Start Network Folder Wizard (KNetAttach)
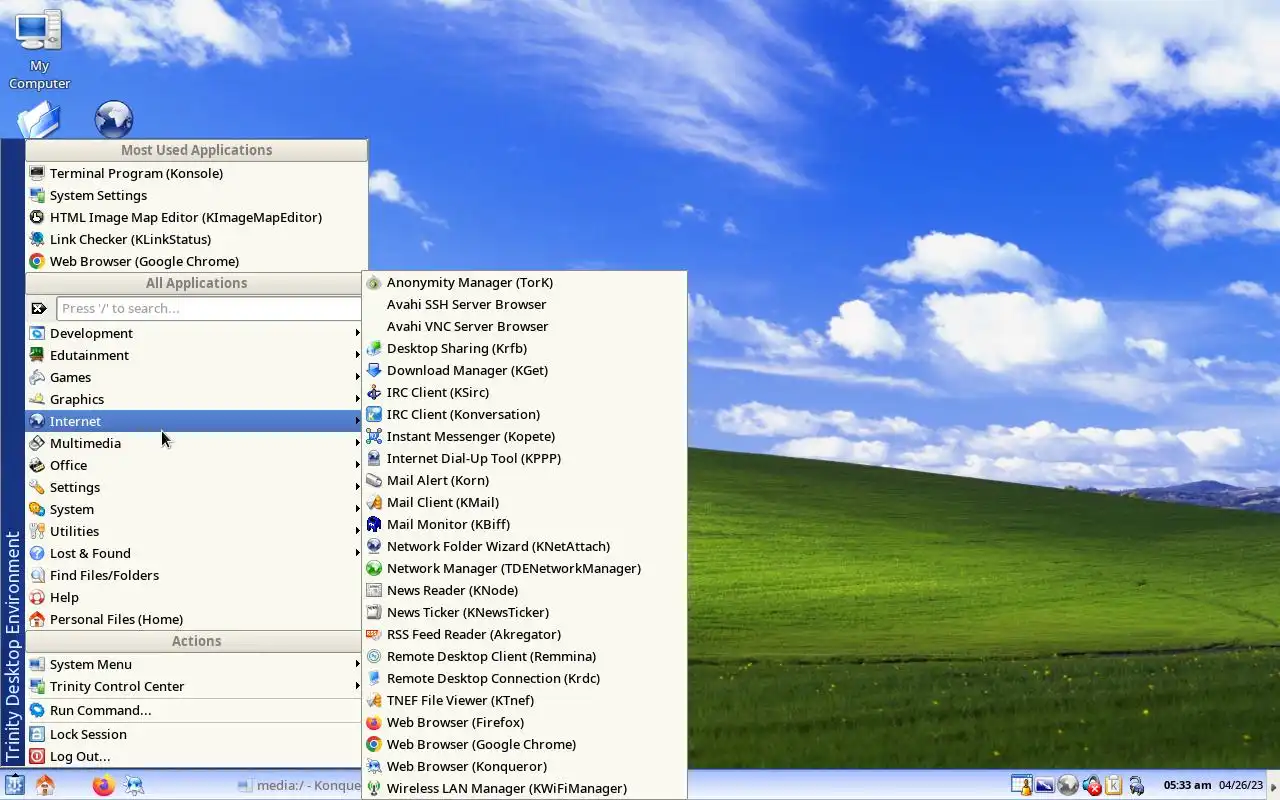The width and height of the screenshot is (1280, 800). pyautogui.click(x=524, y=546)
